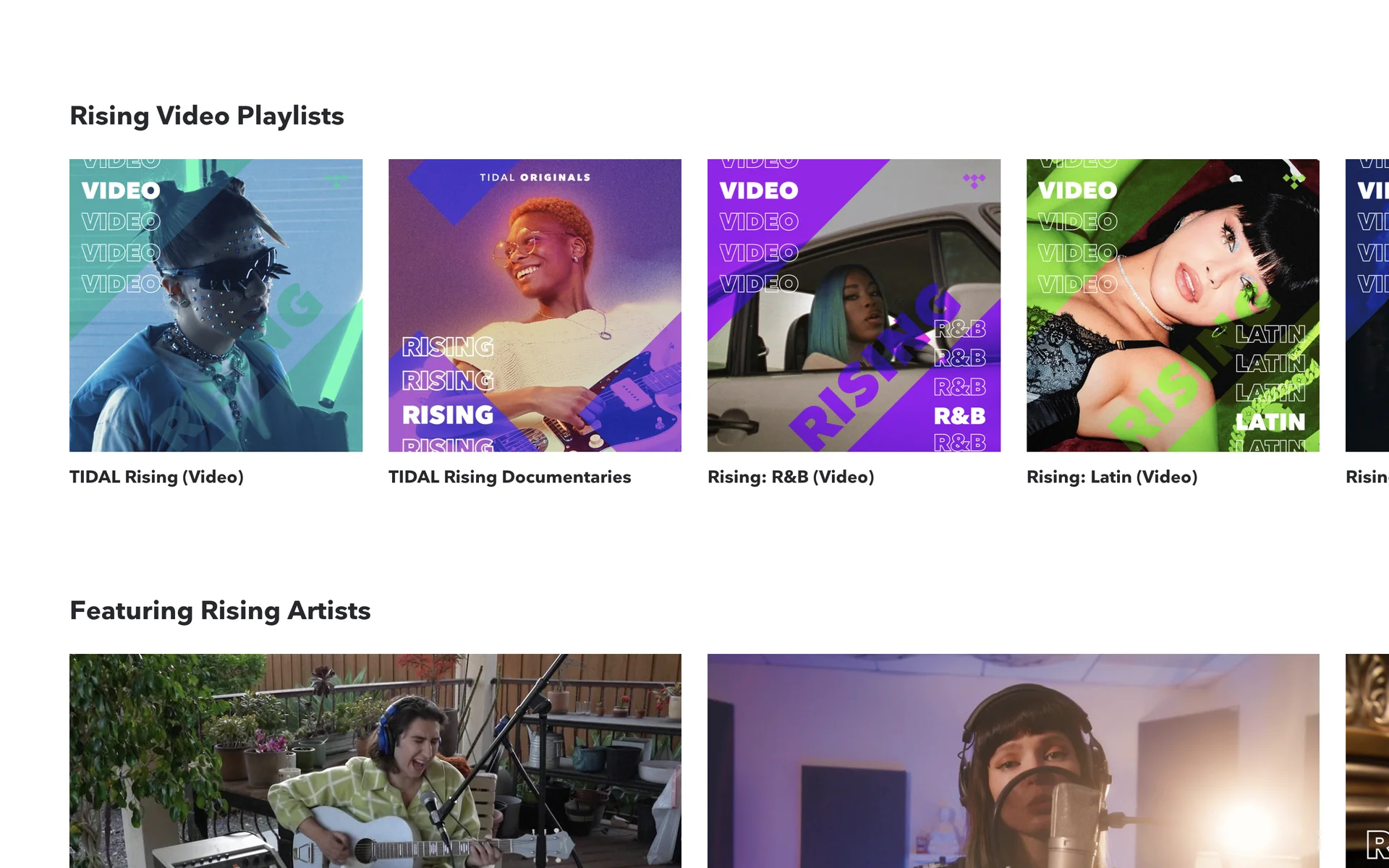Click the TIDAL Rising Documentaries title link
The image size is (1389, 868).
[509, 477]
